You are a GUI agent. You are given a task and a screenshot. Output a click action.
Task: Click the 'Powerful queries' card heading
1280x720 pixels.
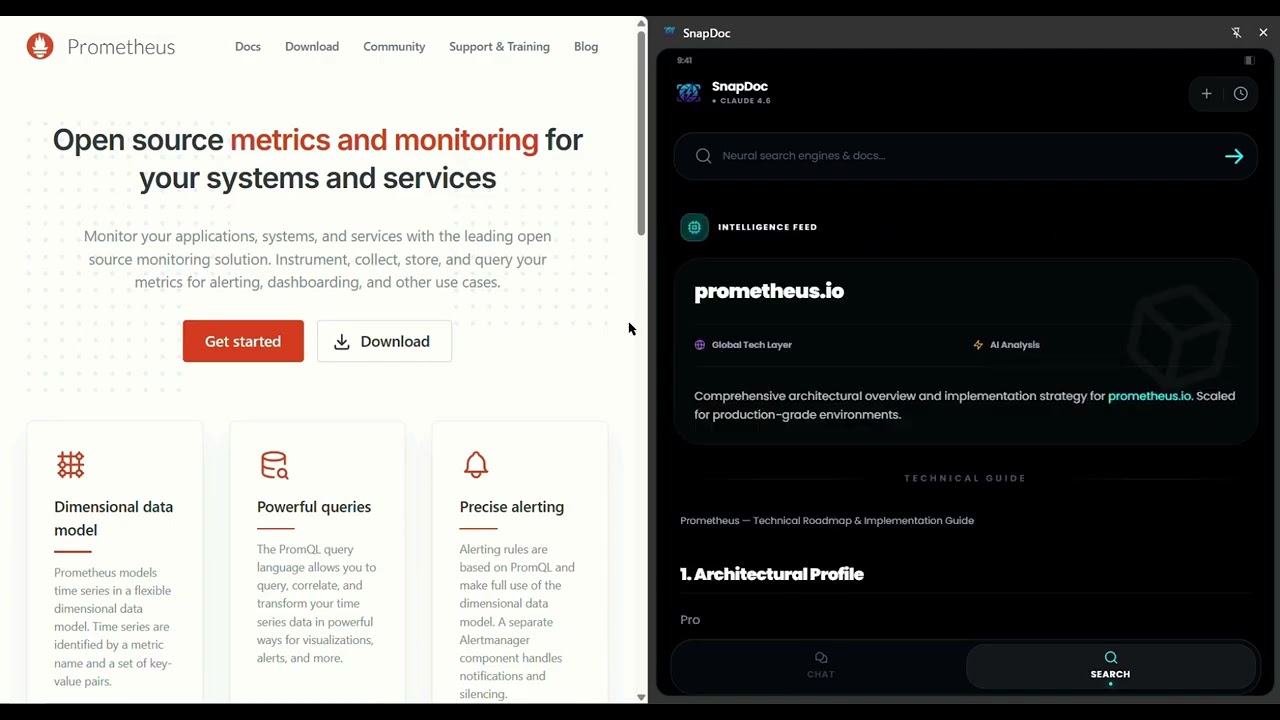pos(314,507)
